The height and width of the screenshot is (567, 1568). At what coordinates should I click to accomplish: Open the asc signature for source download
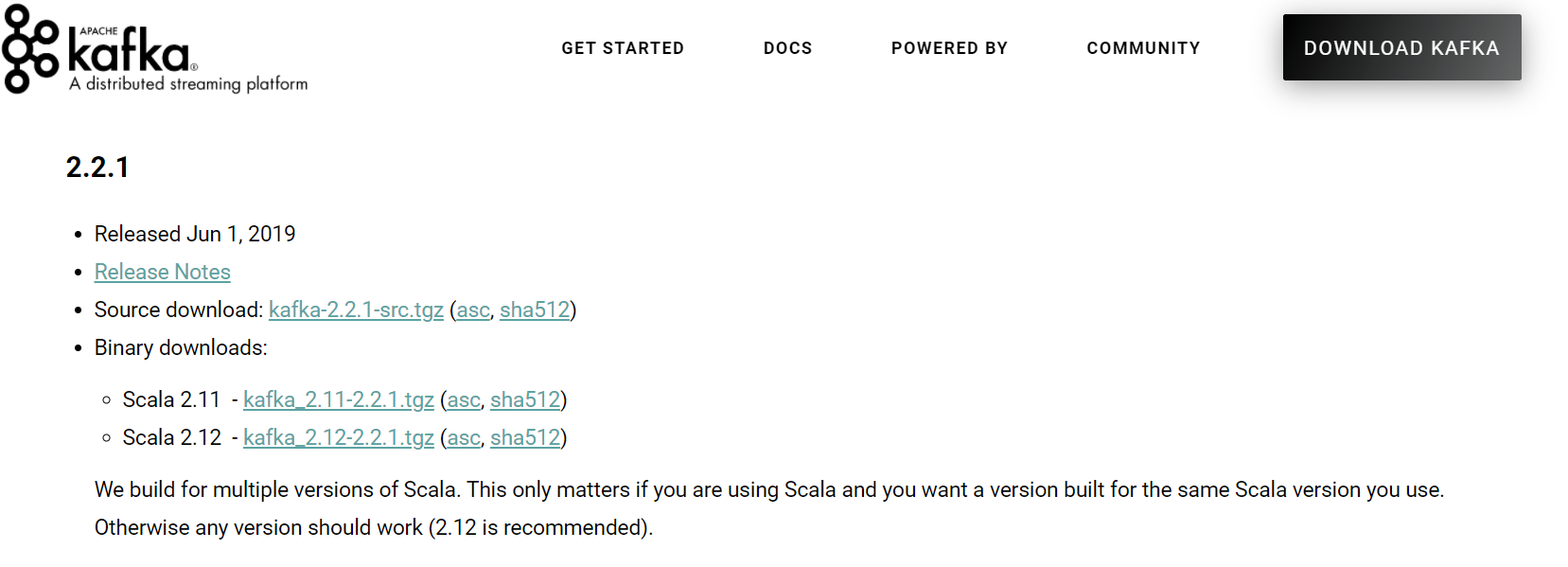(473, 310)
